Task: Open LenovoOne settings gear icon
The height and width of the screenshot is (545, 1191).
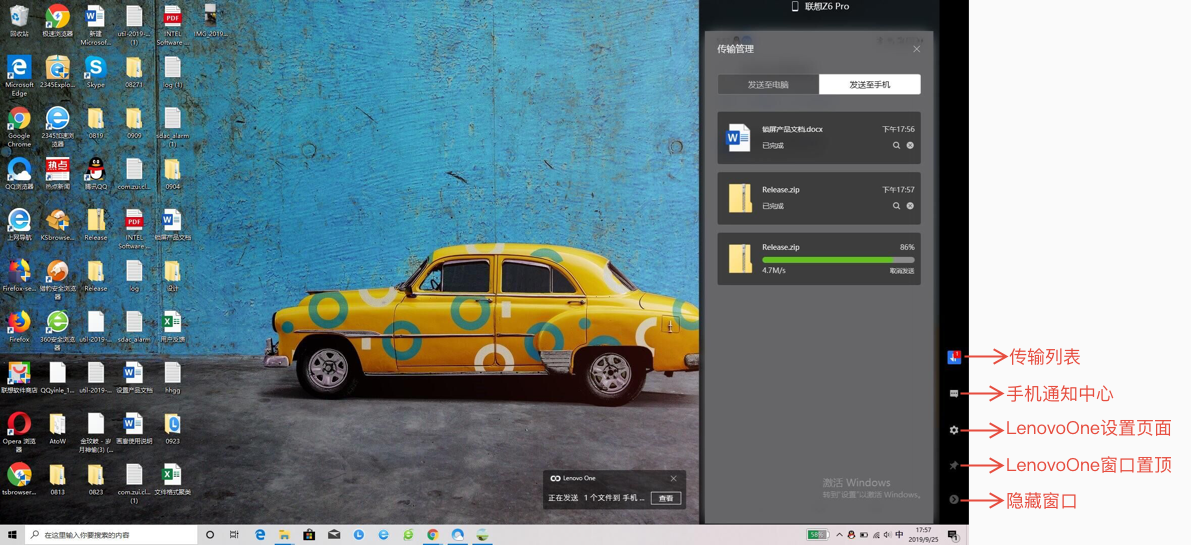Action: point(954,430)
